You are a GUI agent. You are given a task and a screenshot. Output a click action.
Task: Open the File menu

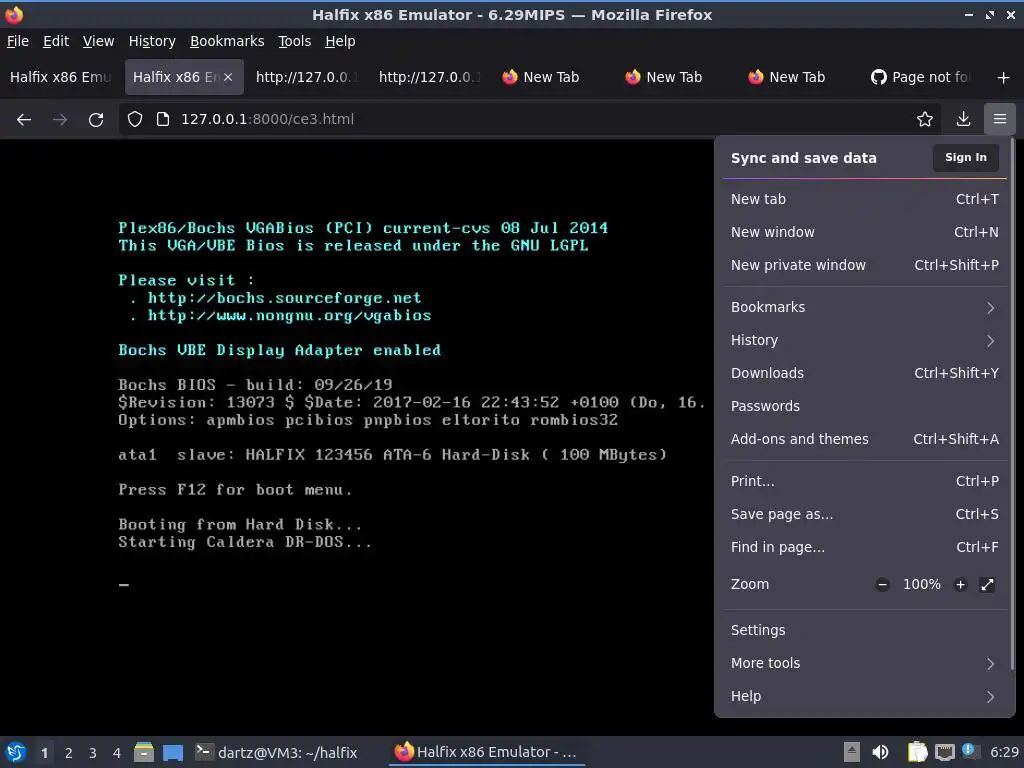[x=18, y=41]
